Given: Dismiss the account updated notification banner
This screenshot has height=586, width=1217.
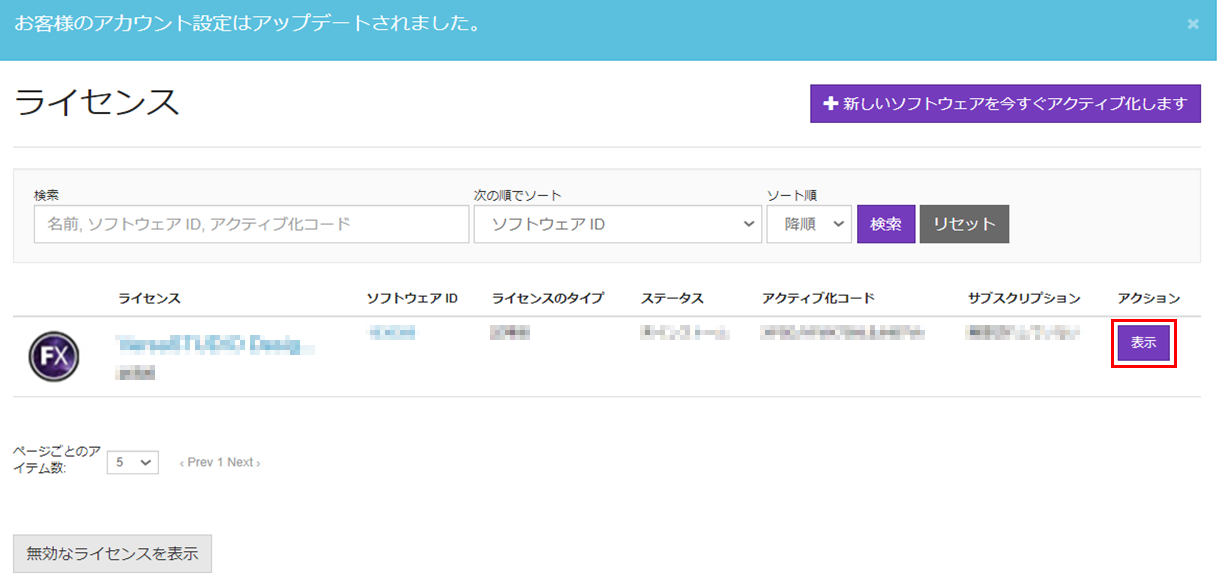Looking at the screenshot, I should 1192,24.
